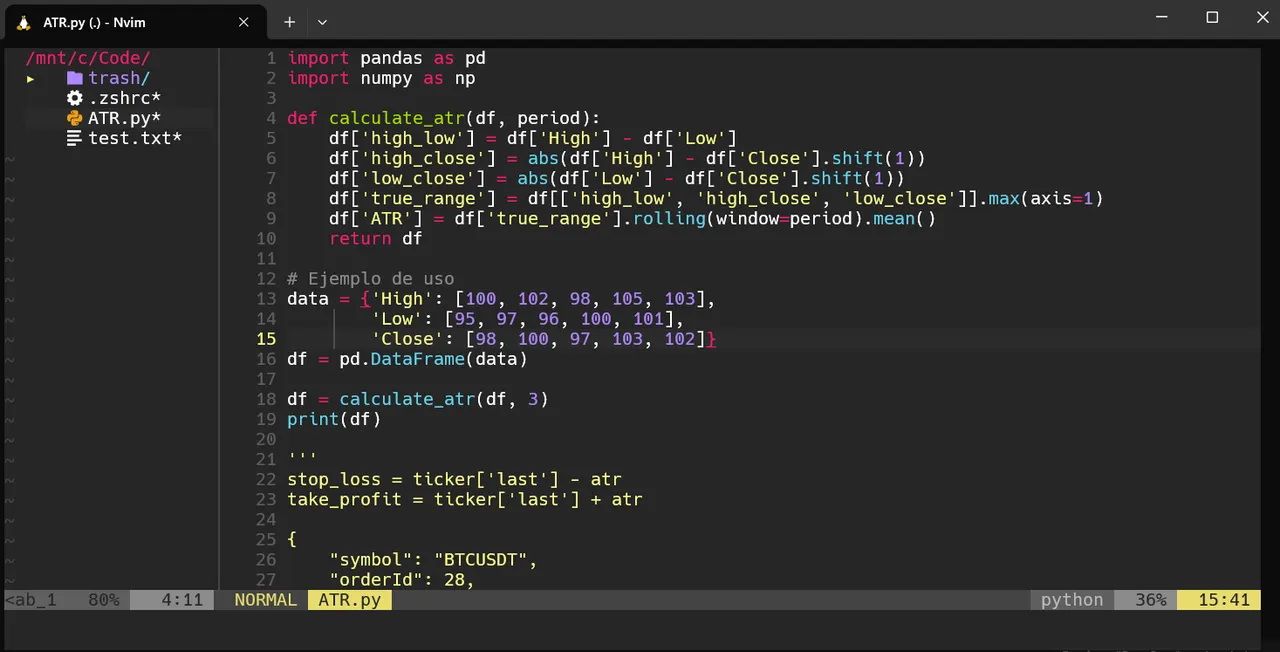
Task: Open .zshrc* in the file tree
Action: [124, 98]
